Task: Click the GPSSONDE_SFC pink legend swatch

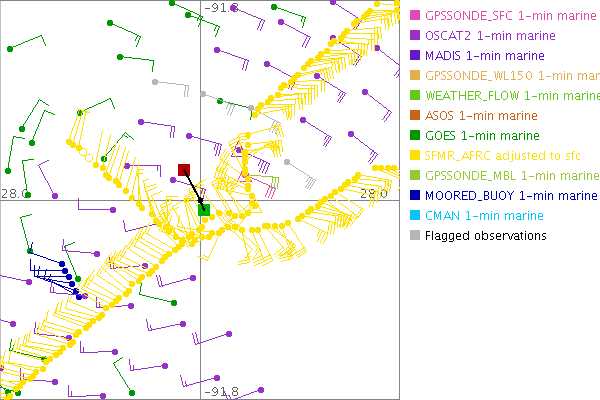Action: (415, 16)
